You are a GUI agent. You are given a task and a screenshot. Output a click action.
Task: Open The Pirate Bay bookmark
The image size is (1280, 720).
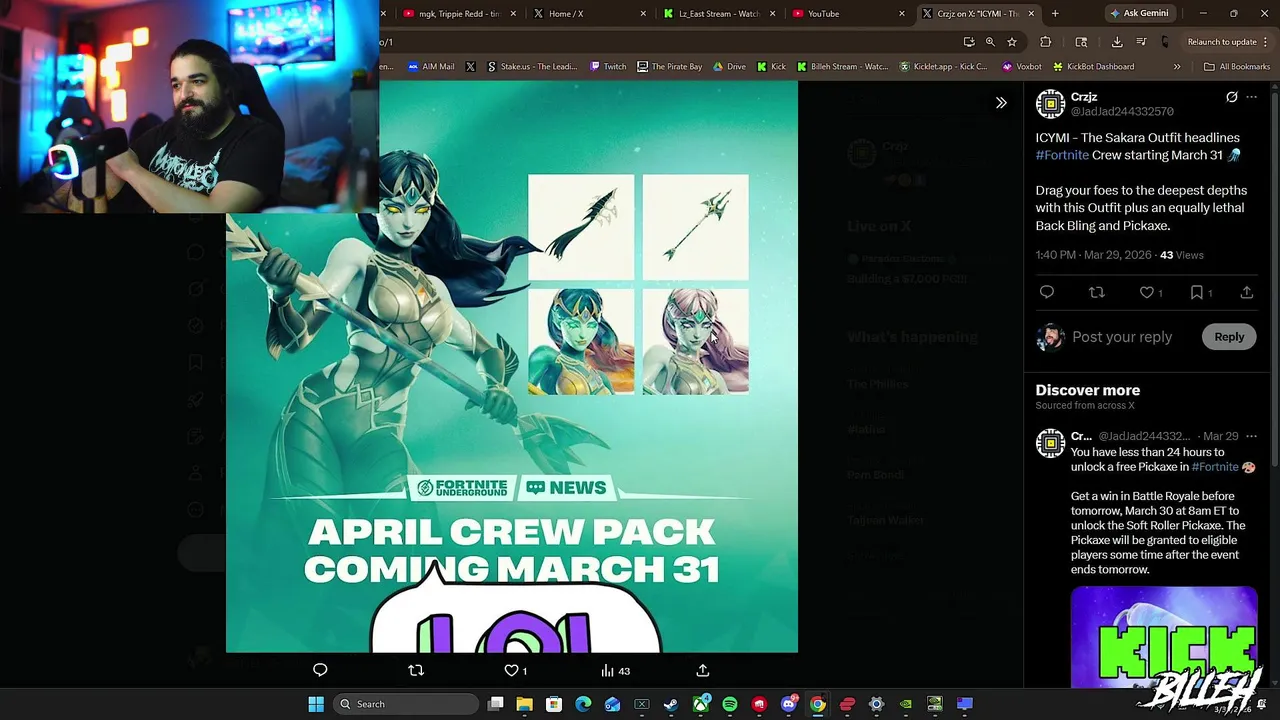tap(669, 67)
